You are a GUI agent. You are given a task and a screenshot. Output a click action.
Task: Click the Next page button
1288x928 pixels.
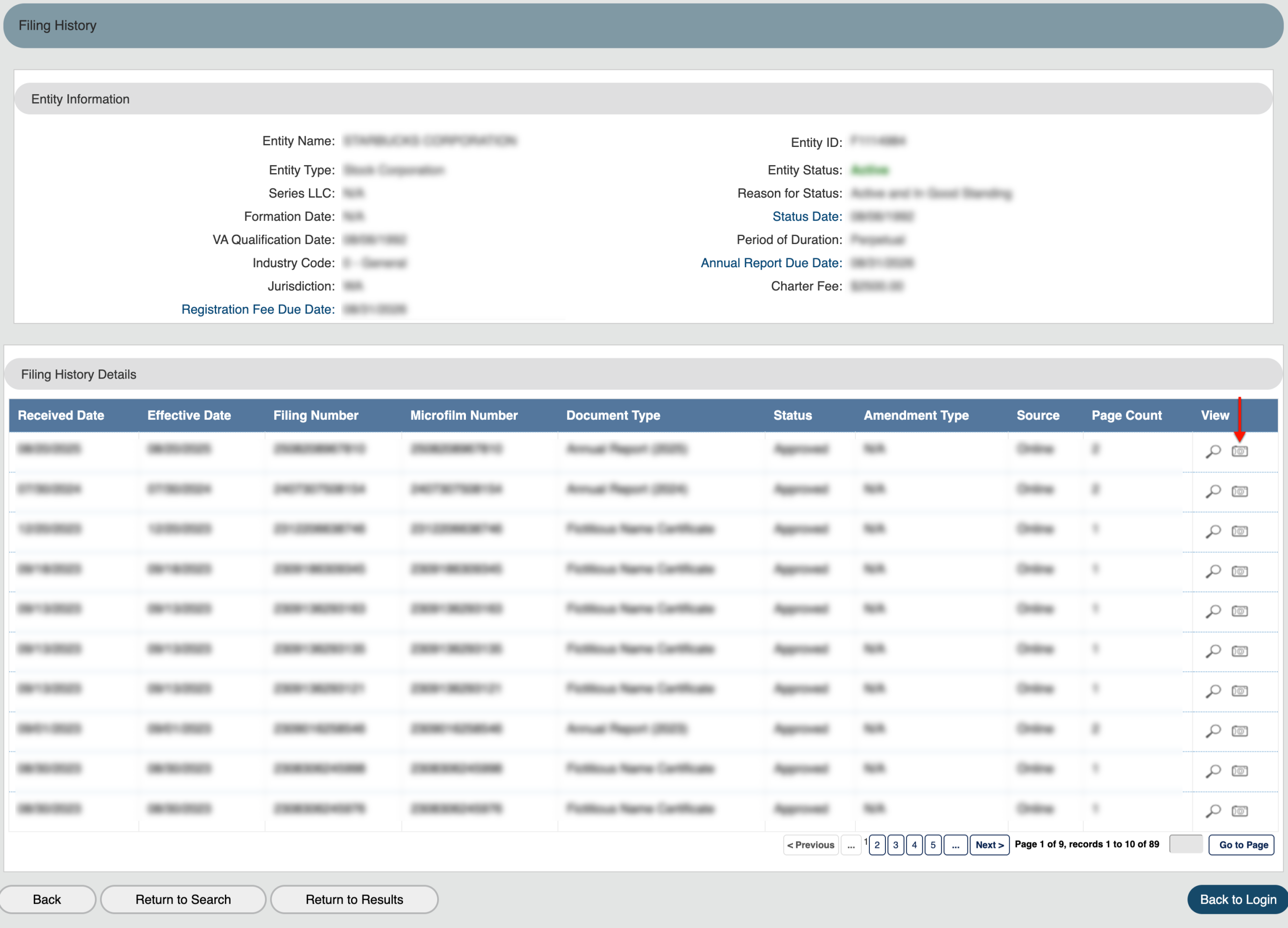point(989,844)
